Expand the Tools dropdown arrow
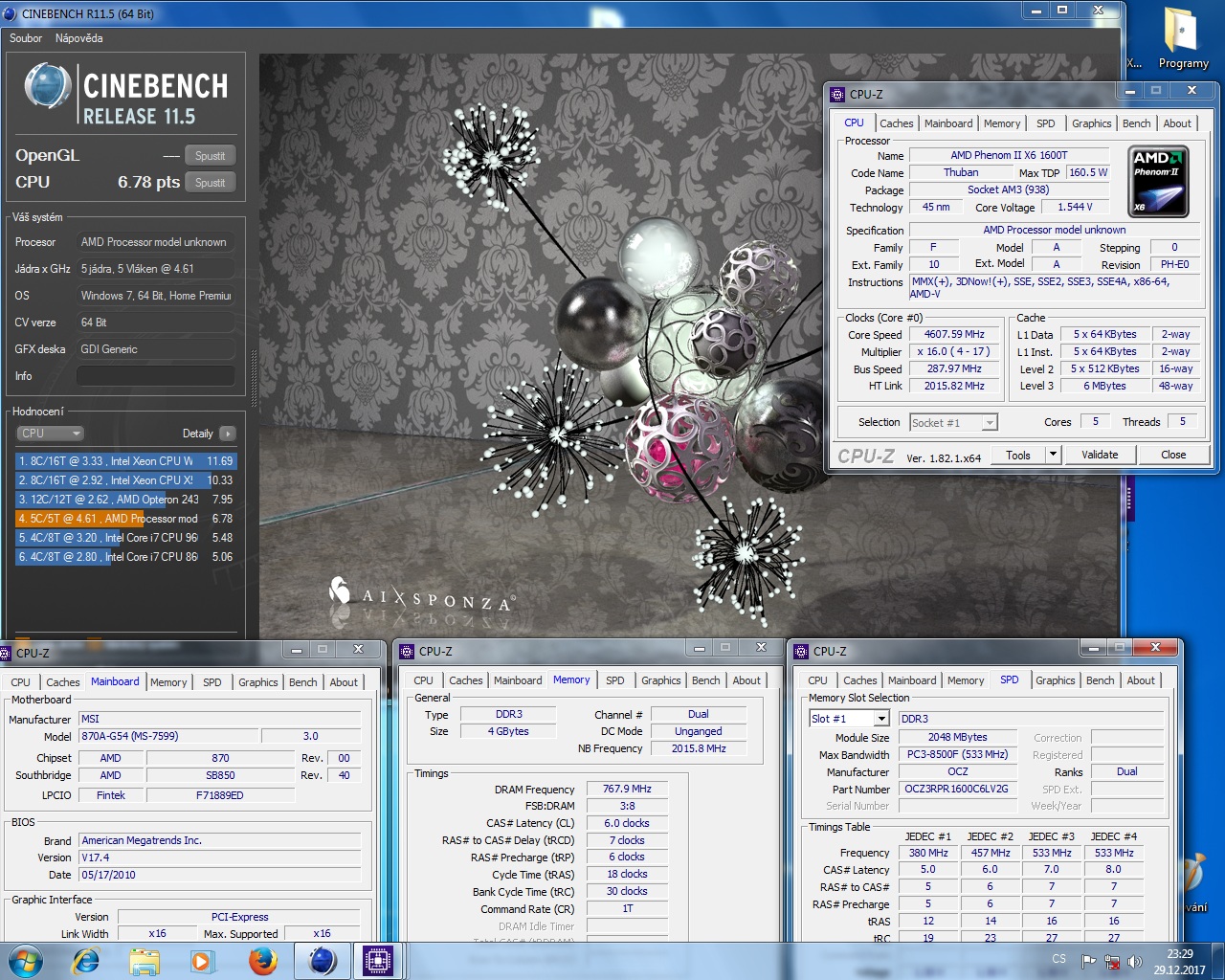 (x=1054, y=455)
